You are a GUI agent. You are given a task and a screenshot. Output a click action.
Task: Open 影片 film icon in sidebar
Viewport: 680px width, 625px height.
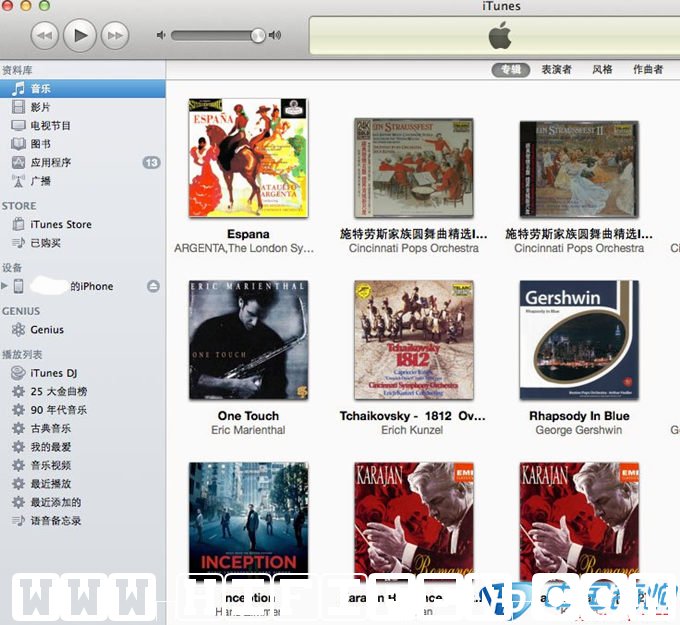(18, 107)
